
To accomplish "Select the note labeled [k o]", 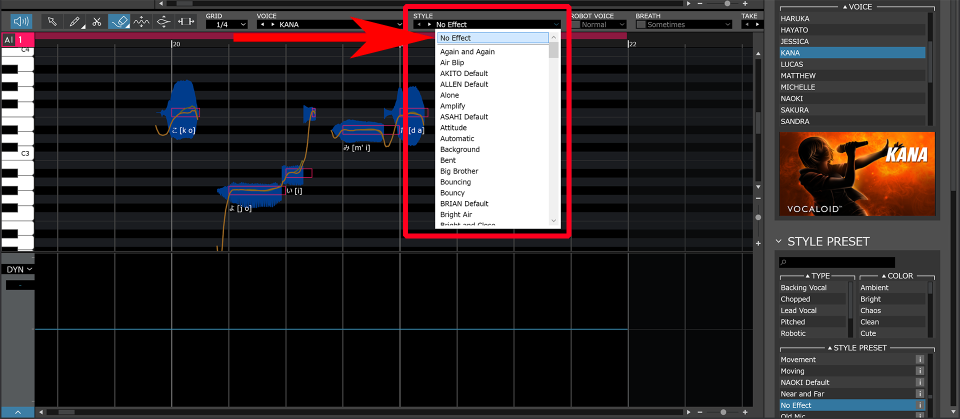I will click(185, 113).
